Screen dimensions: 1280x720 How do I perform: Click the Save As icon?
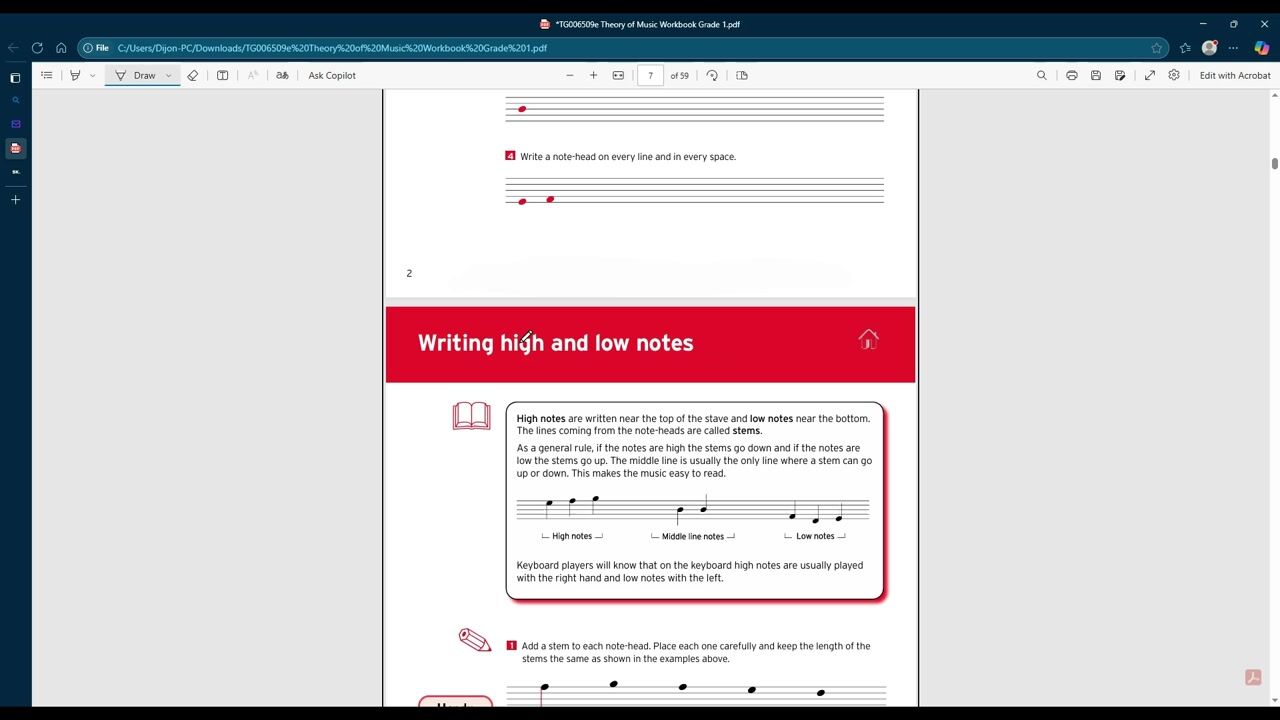pos(1120,75)
